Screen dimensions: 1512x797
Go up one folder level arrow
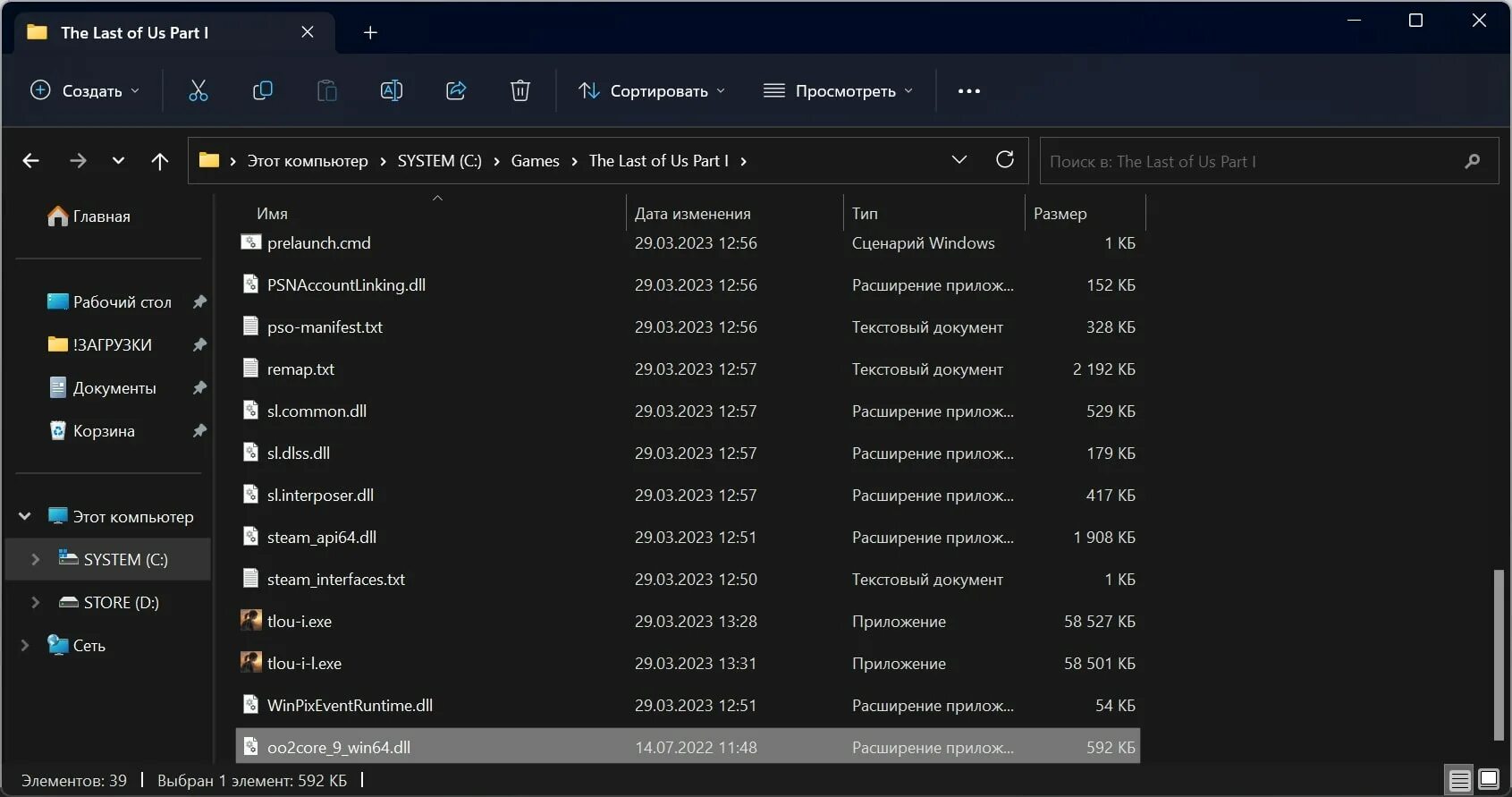click(x=160, y=161)
